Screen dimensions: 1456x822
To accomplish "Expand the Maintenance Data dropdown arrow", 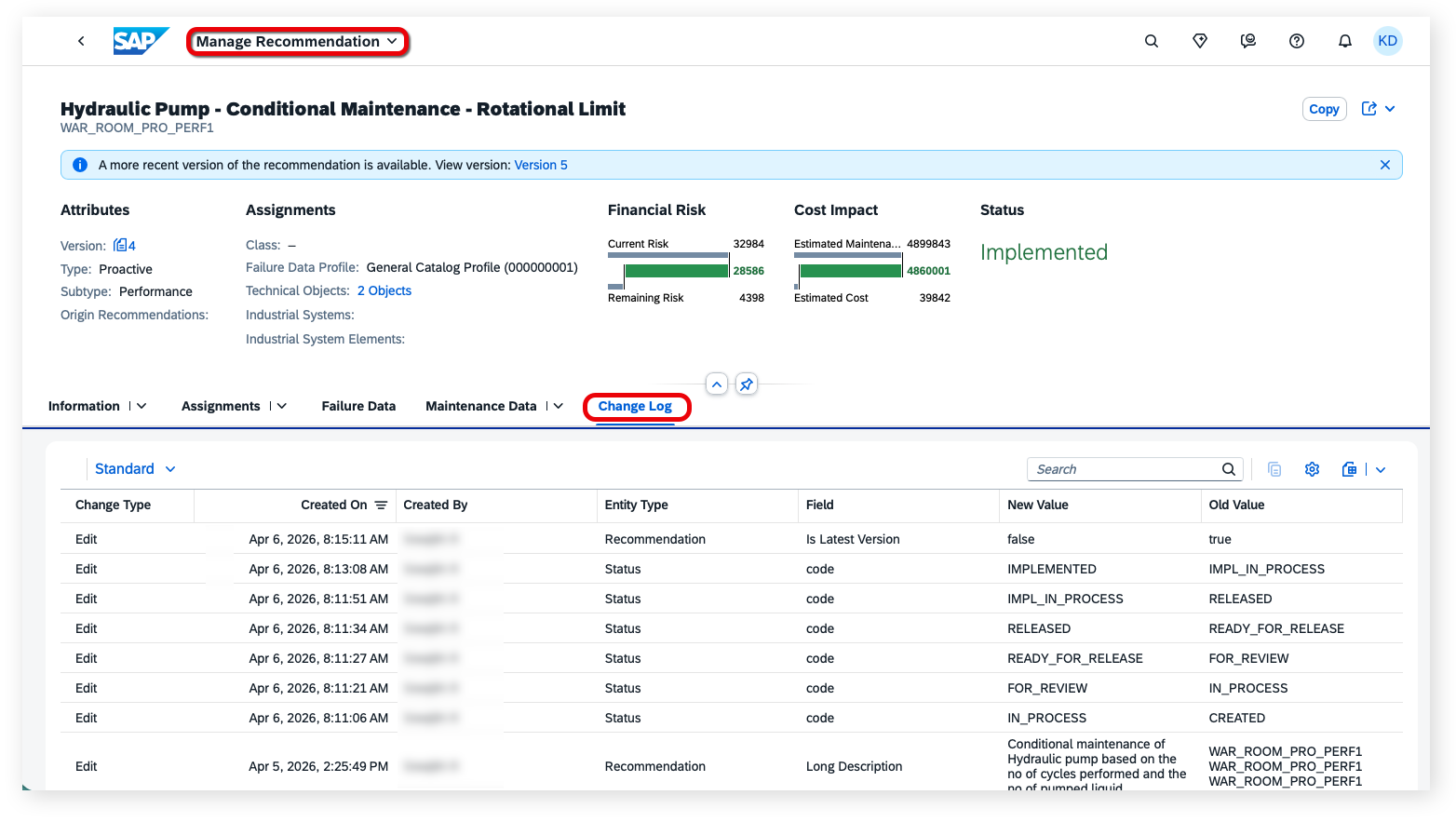I will [559, 406].
